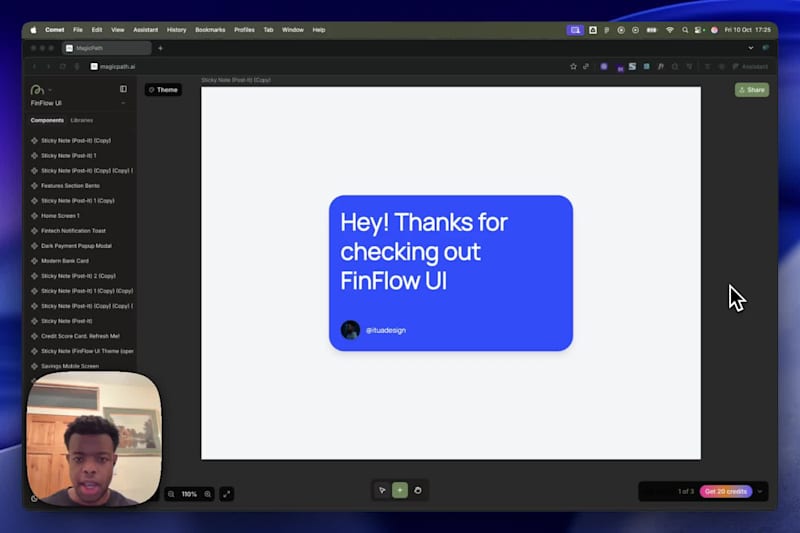
Task: Click the browser back arrow
Action: (35, 67)
